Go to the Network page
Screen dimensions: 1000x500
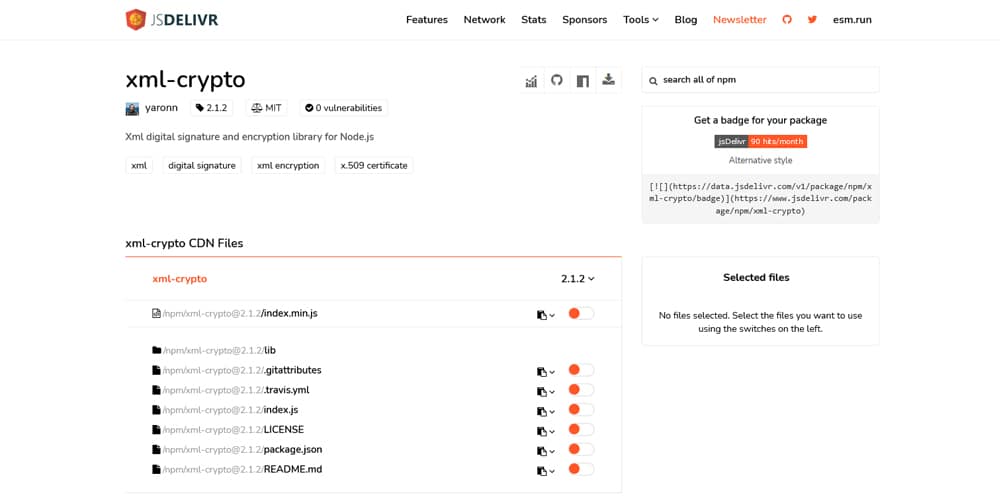(485, 20)
